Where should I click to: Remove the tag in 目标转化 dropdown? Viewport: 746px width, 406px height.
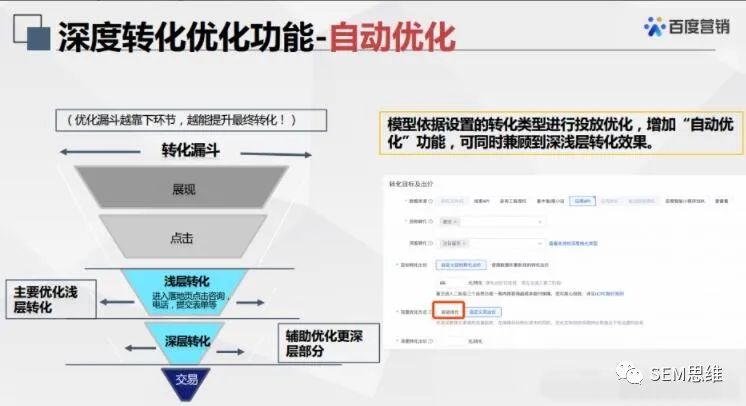pos(455,222)
